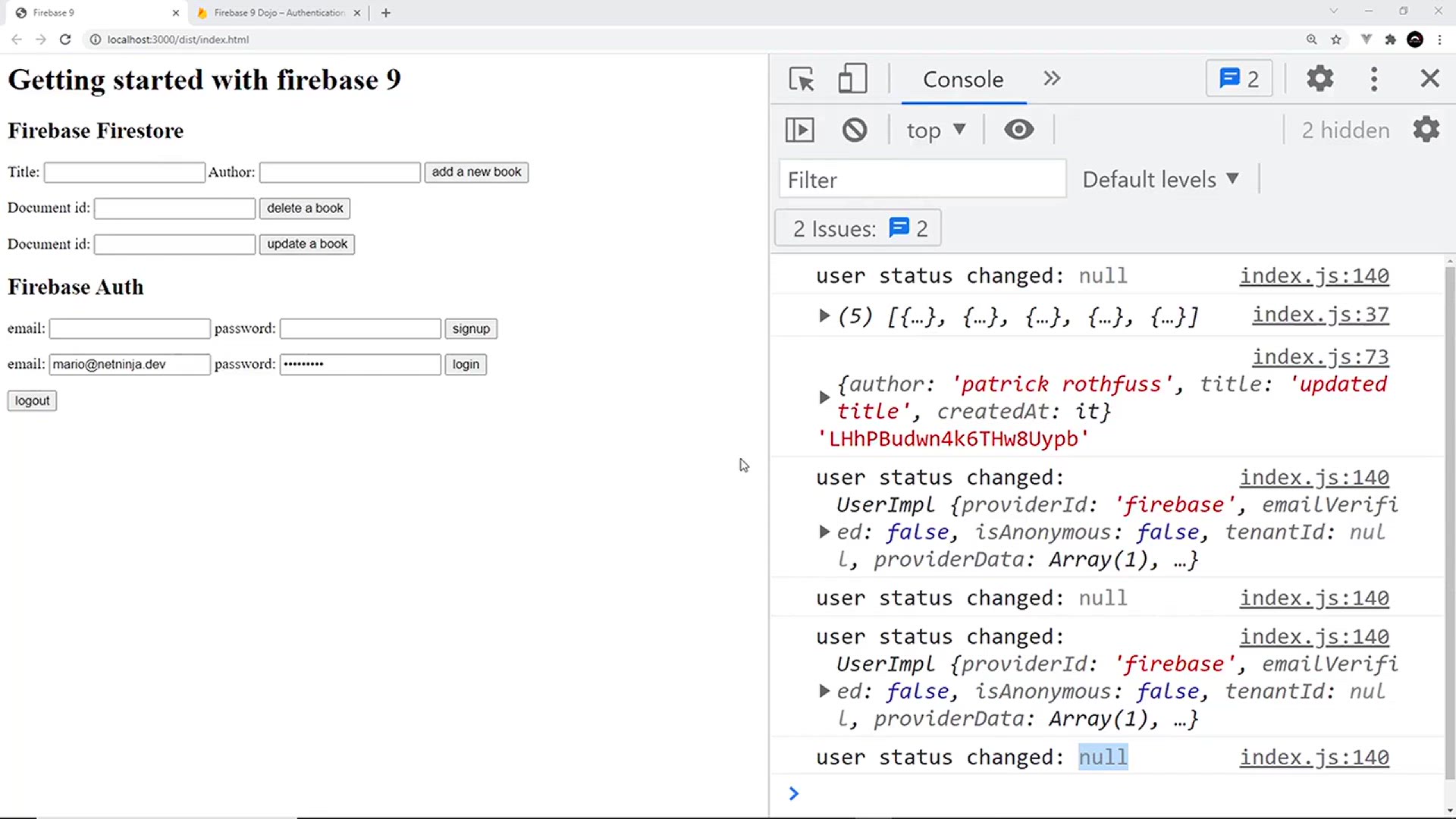The image size is (1456, 819).
Task: Click the update a book button
Action: pos(307,244)
